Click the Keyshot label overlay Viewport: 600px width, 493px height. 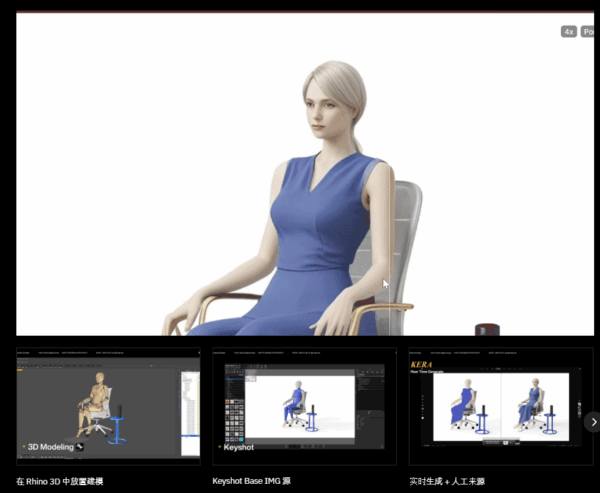238,447
